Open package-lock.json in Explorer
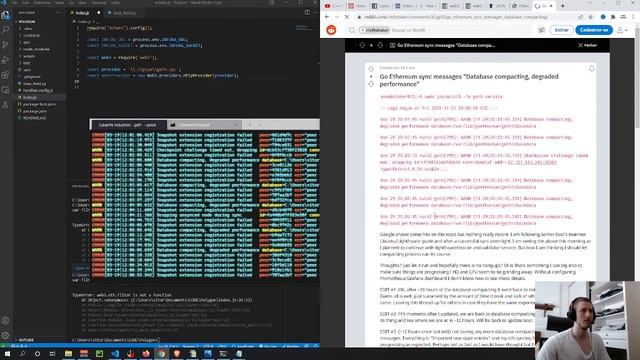 pyautogui.click(x=39, y=104)
